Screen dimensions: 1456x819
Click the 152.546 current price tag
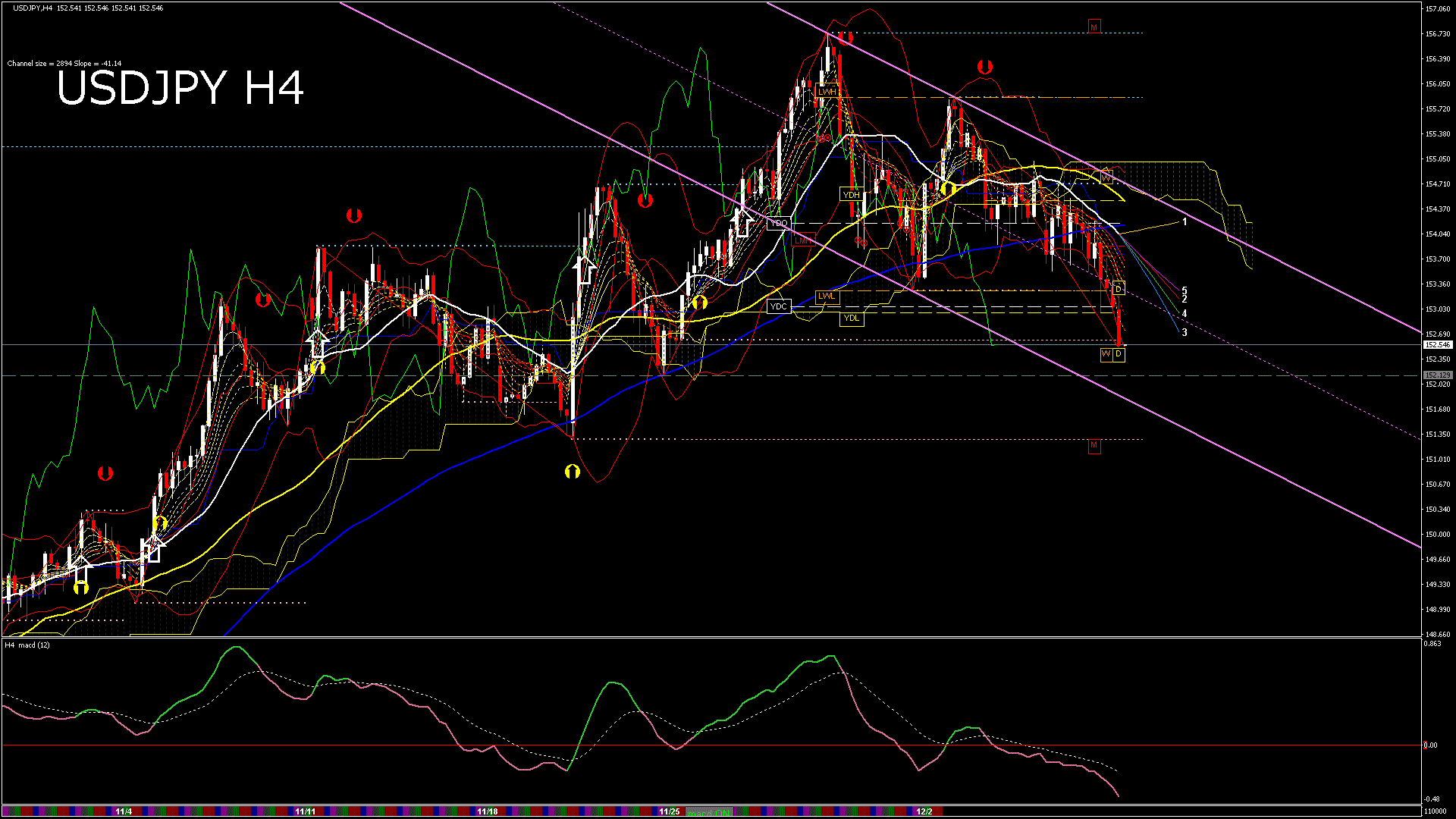coord(1437,345)
